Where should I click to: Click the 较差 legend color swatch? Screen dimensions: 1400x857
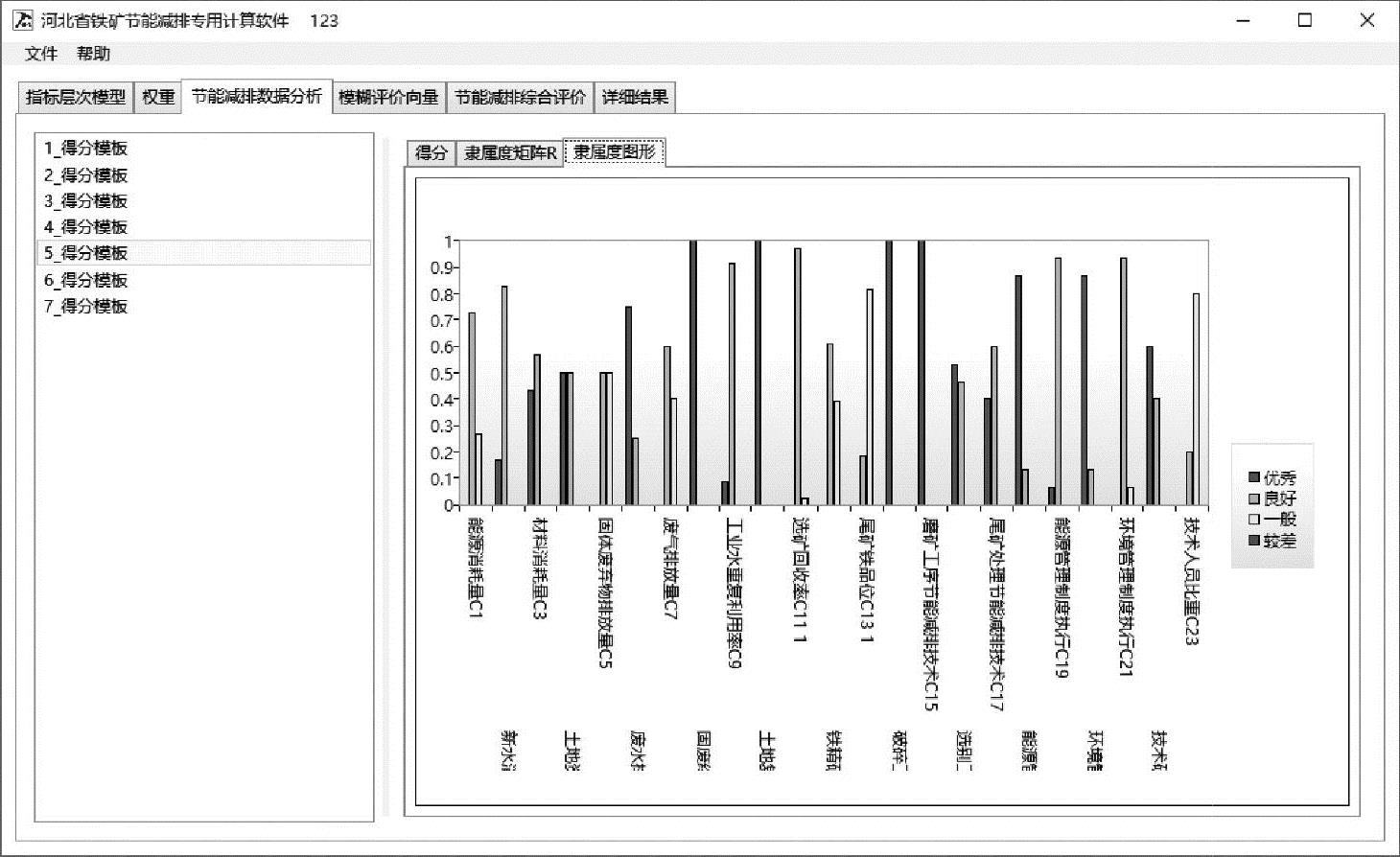(x=1253, y=541)
